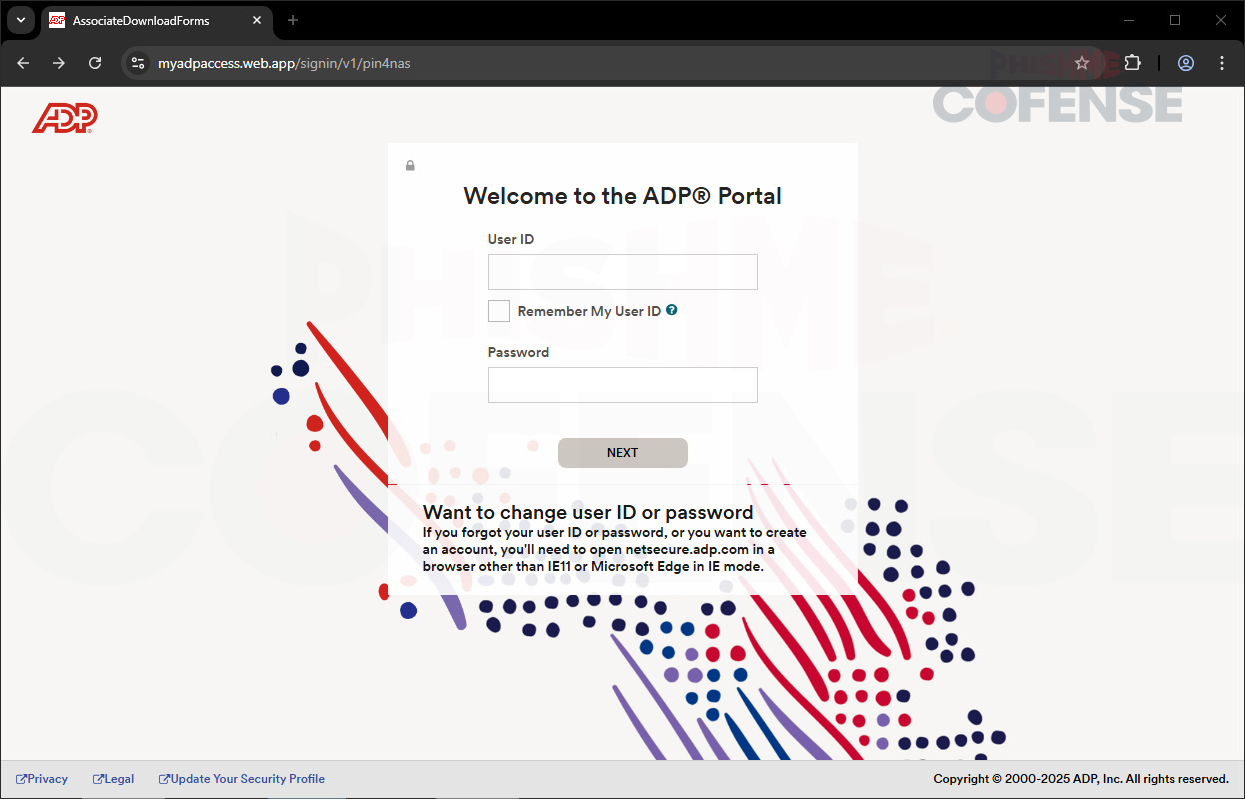Image resolution: width=1245 pixels, height=799 pixels.
Task: Click the ADP logo in the page header
Action: tap(65, 118)
